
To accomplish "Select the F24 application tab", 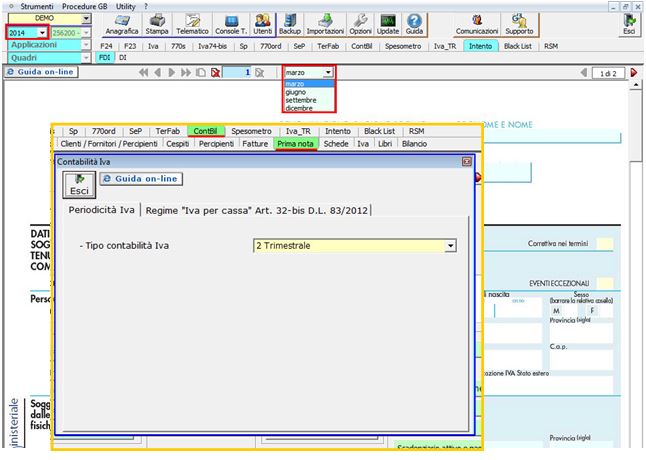I will click(106, 46).
